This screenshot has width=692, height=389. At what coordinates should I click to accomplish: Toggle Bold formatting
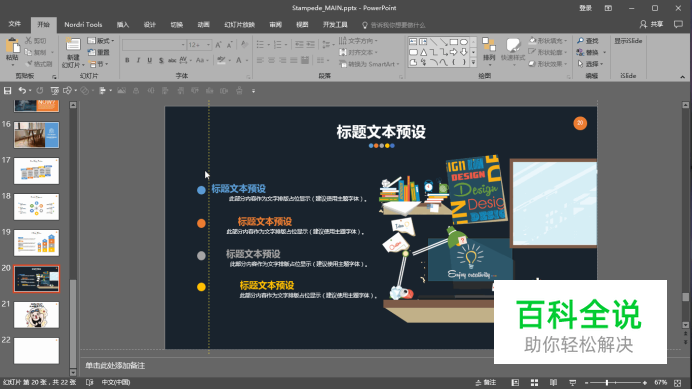click(127, 60)
